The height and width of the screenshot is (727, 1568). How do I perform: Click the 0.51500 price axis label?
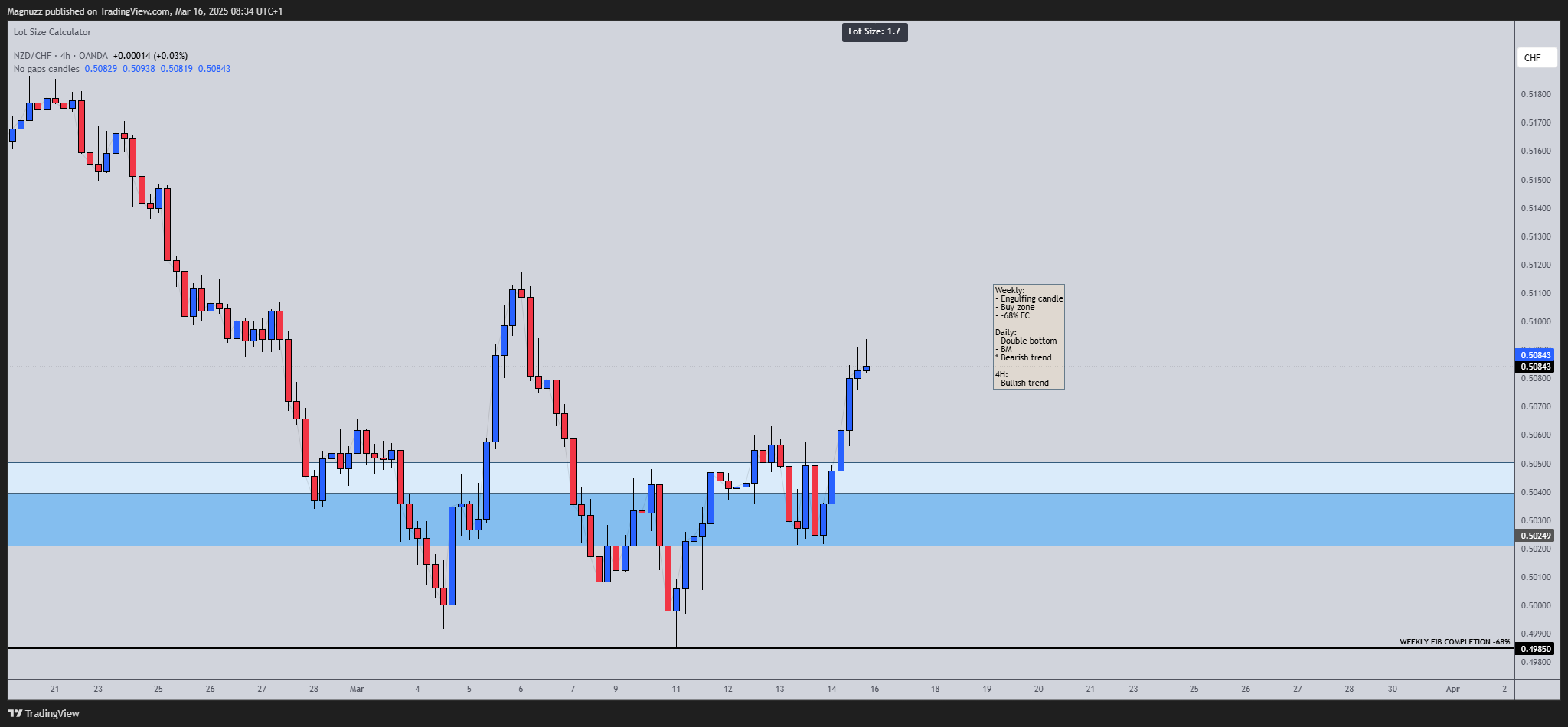click(x=1536, y=180)
